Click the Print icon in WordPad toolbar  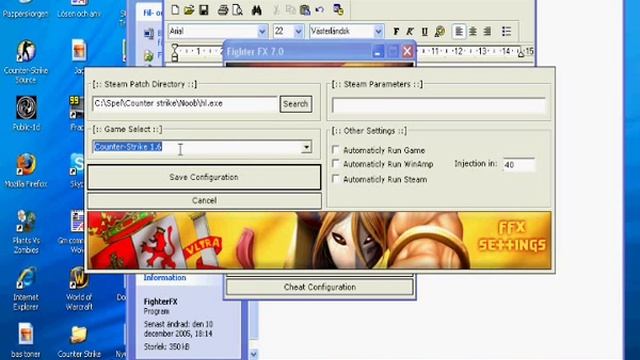pyautogui.click(x=222, y=10)
